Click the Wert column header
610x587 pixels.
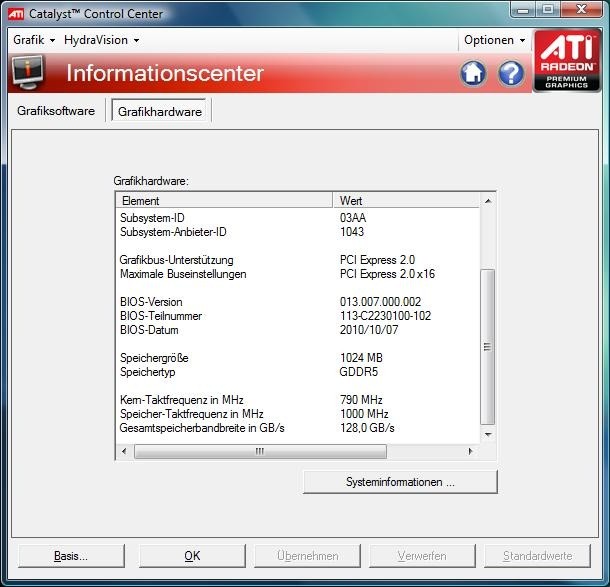click(x=406, y=201)
